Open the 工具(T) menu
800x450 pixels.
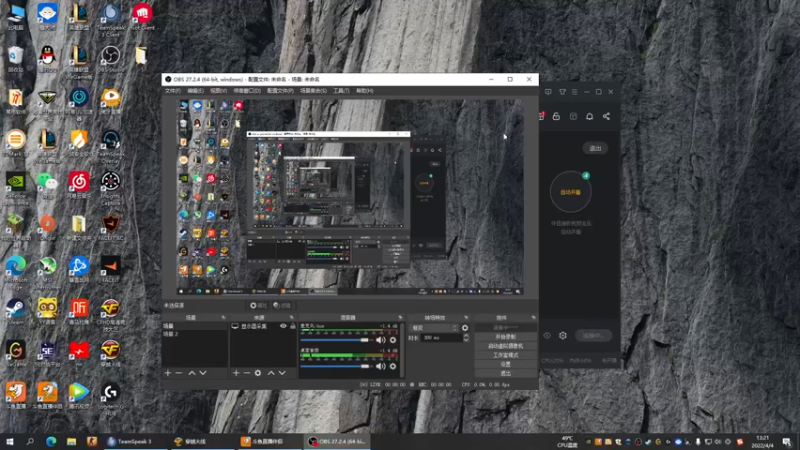[x=341, y=91]
